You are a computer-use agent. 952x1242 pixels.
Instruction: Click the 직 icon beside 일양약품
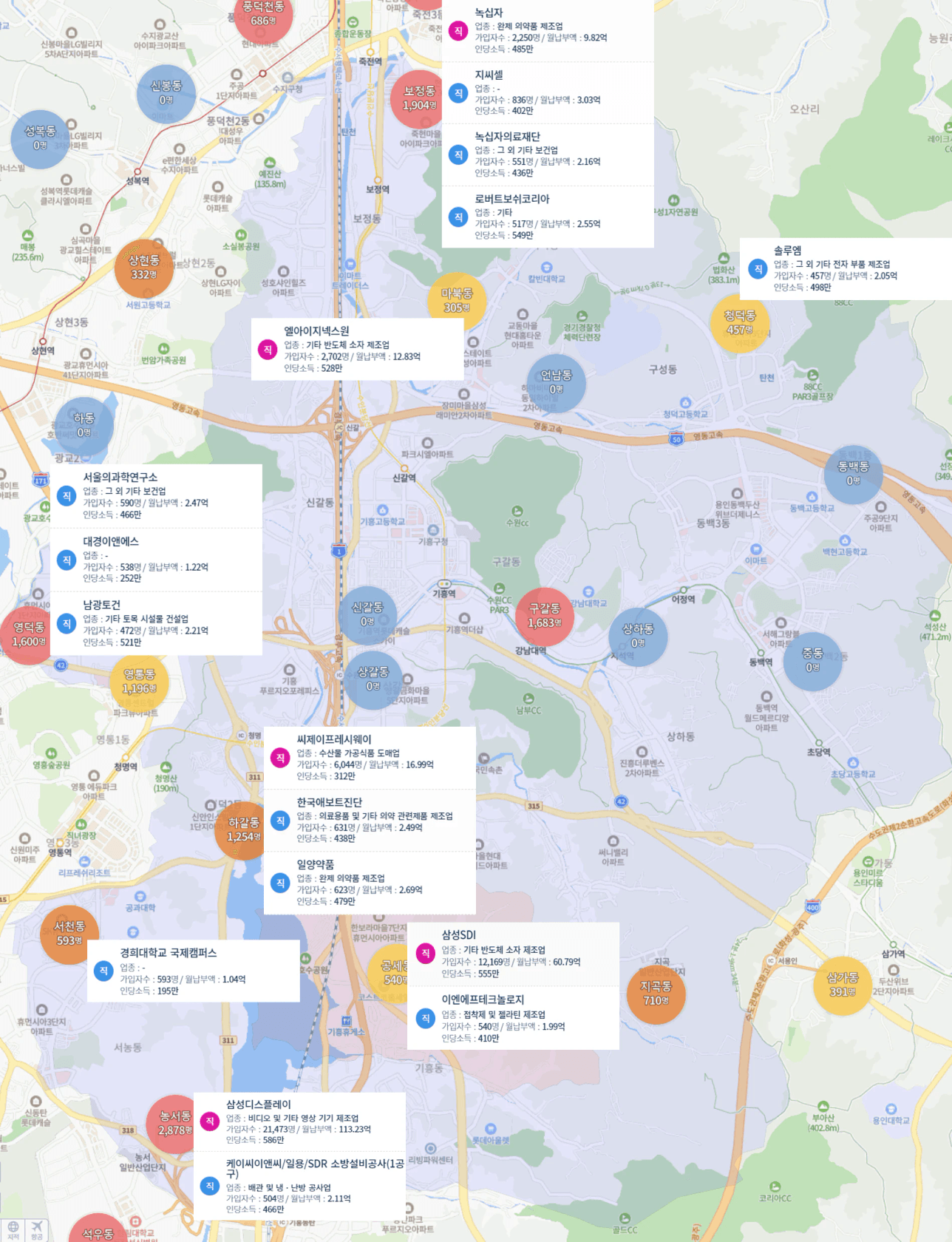click(280, 883)
